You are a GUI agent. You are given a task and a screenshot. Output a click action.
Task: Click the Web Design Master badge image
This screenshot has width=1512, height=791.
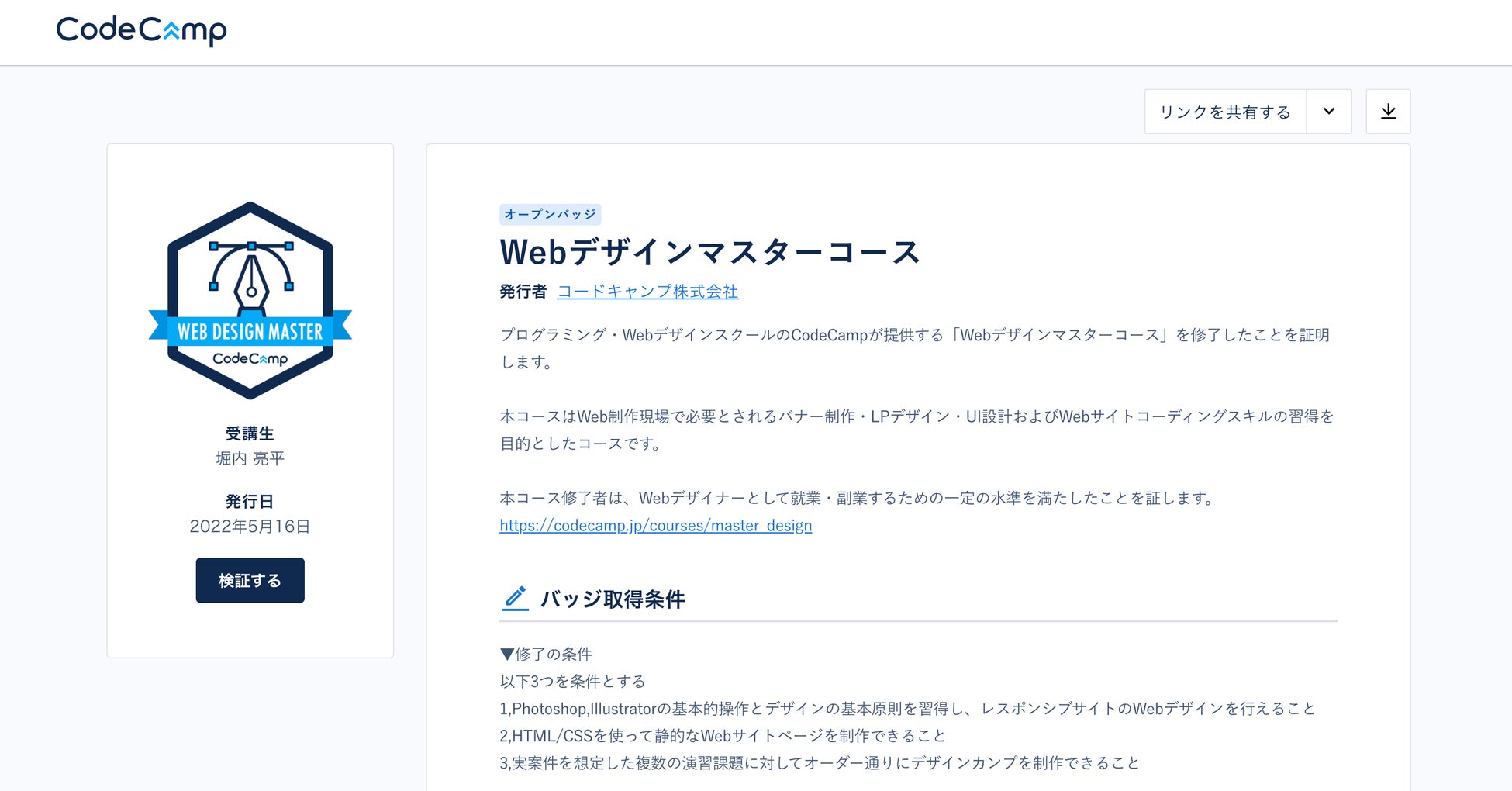(250, 300)
